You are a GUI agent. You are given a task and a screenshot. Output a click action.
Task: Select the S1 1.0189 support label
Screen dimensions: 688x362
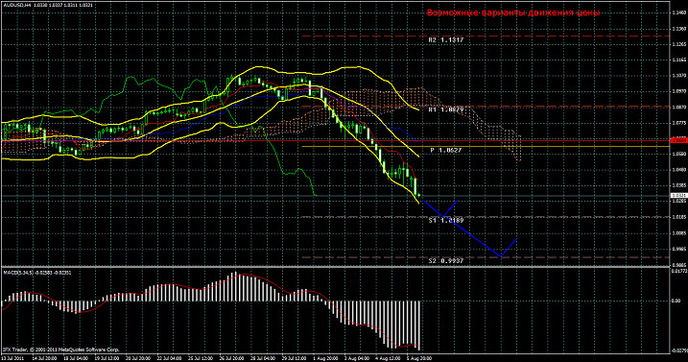(x=446, y=220)
